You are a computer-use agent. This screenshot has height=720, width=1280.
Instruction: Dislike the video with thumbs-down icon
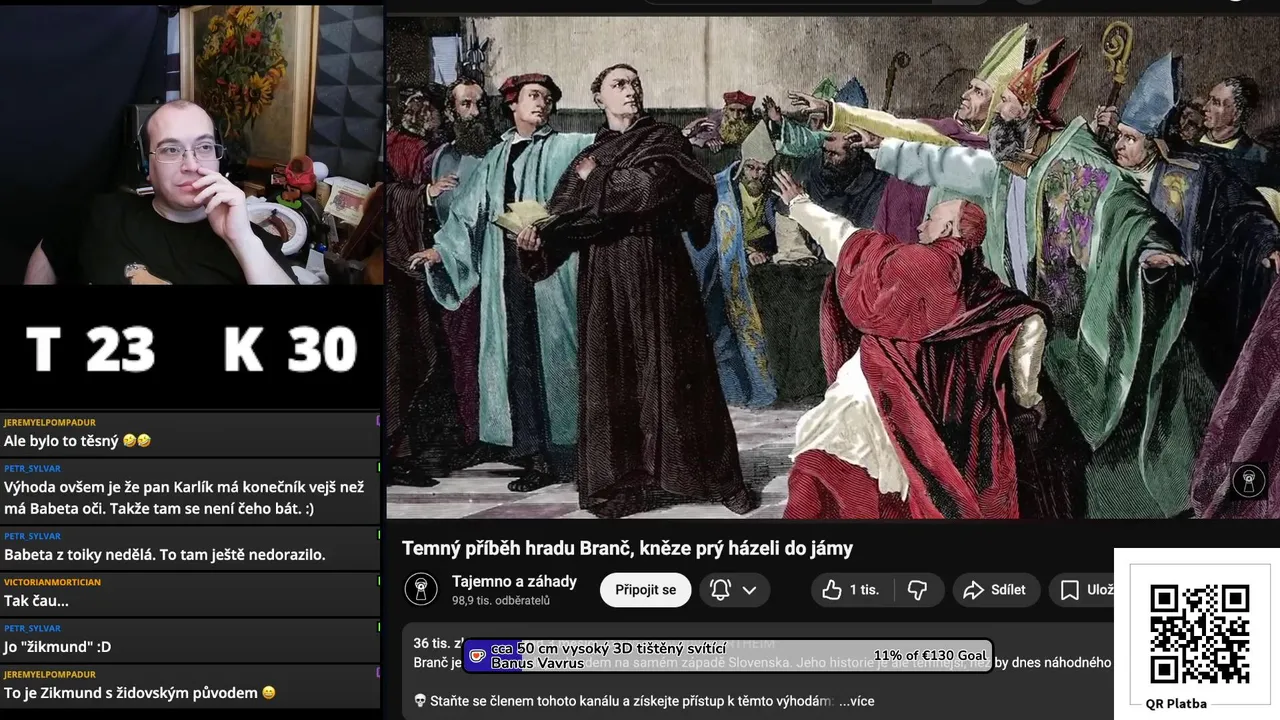pyautogui.click(x=917, y=590)
